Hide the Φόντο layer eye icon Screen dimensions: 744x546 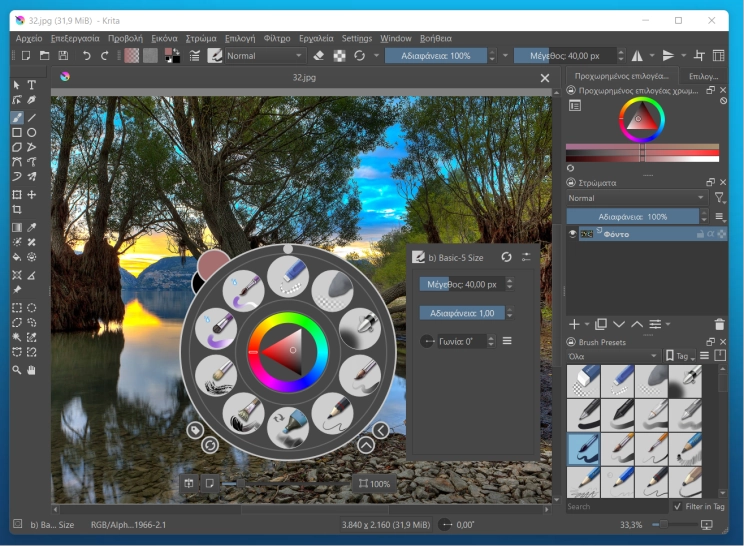pyautogui.click(x=572, y=233)
